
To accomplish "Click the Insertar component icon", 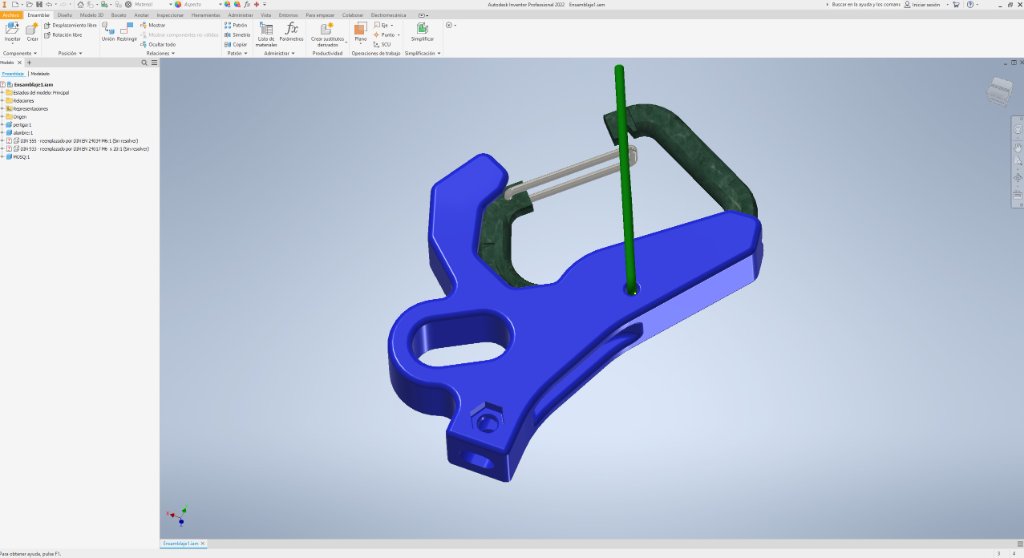I will [x=12, y=29].
